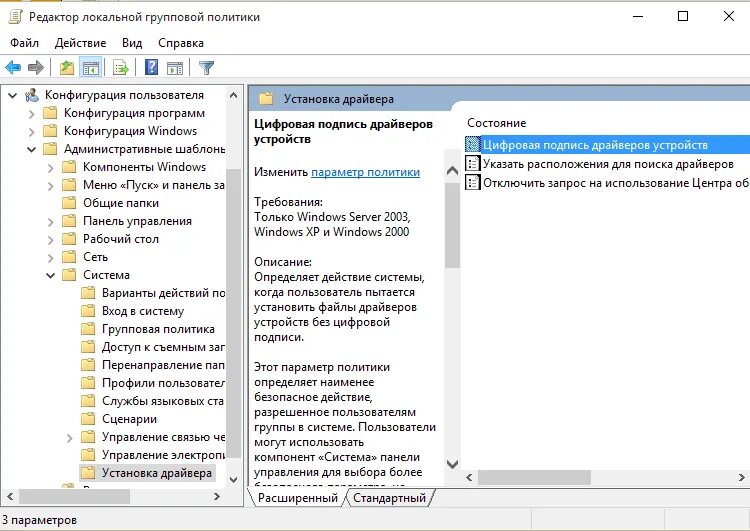
Task: Click the settings list scroll-left arrow
Action: pos(469,477)
